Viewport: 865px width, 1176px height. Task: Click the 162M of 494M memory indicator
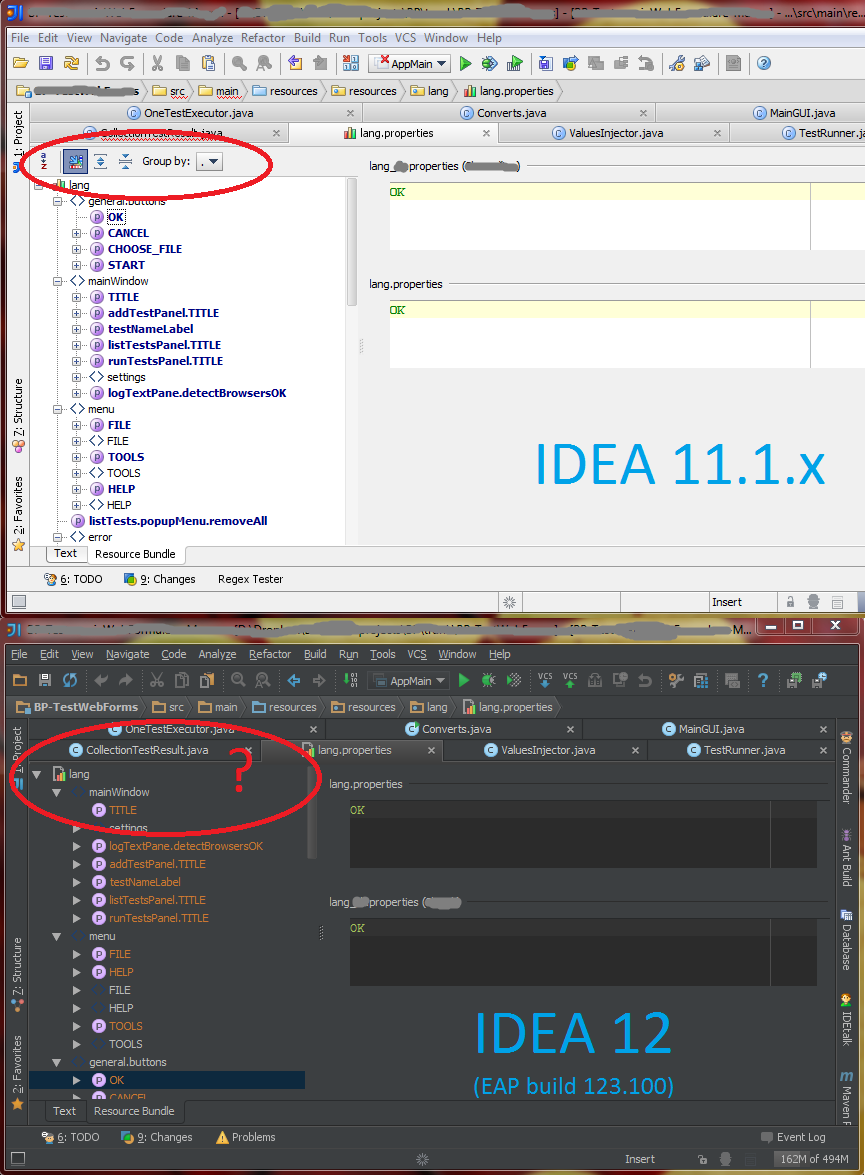814,1159
